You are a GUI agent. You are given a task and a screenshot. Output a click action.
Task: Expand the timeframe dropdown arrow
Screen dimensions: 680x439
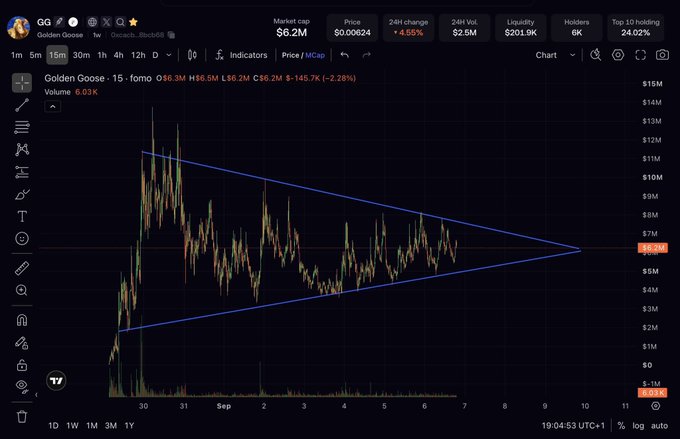(x=169, y=55)
